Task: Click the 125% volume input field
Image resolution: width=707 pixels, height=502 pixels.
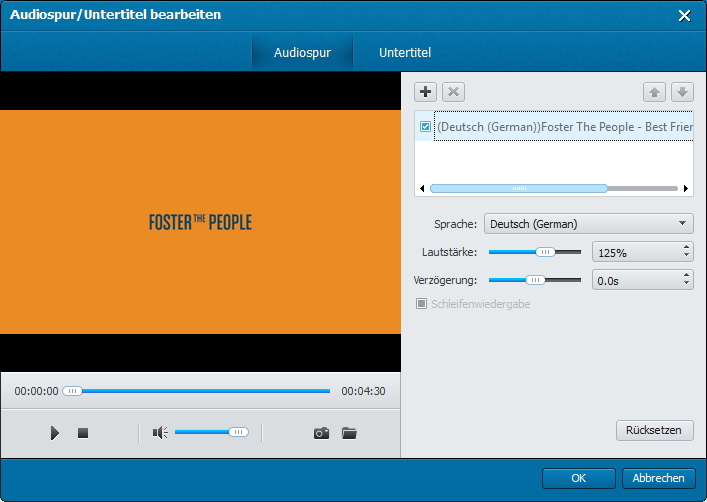Action: click(637, 252)
